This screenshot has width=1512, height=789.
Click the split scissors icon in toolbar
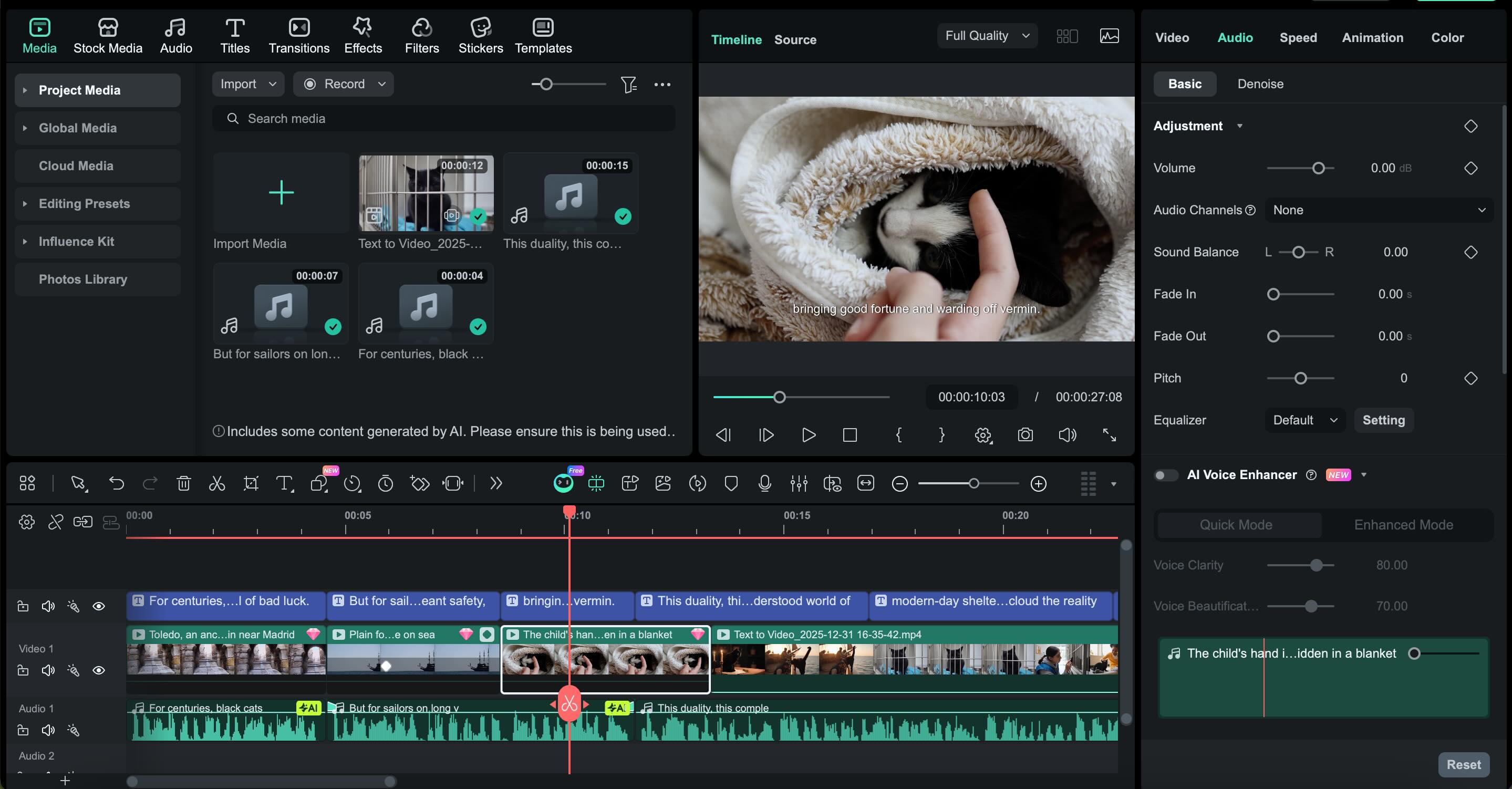coord(216,484)
